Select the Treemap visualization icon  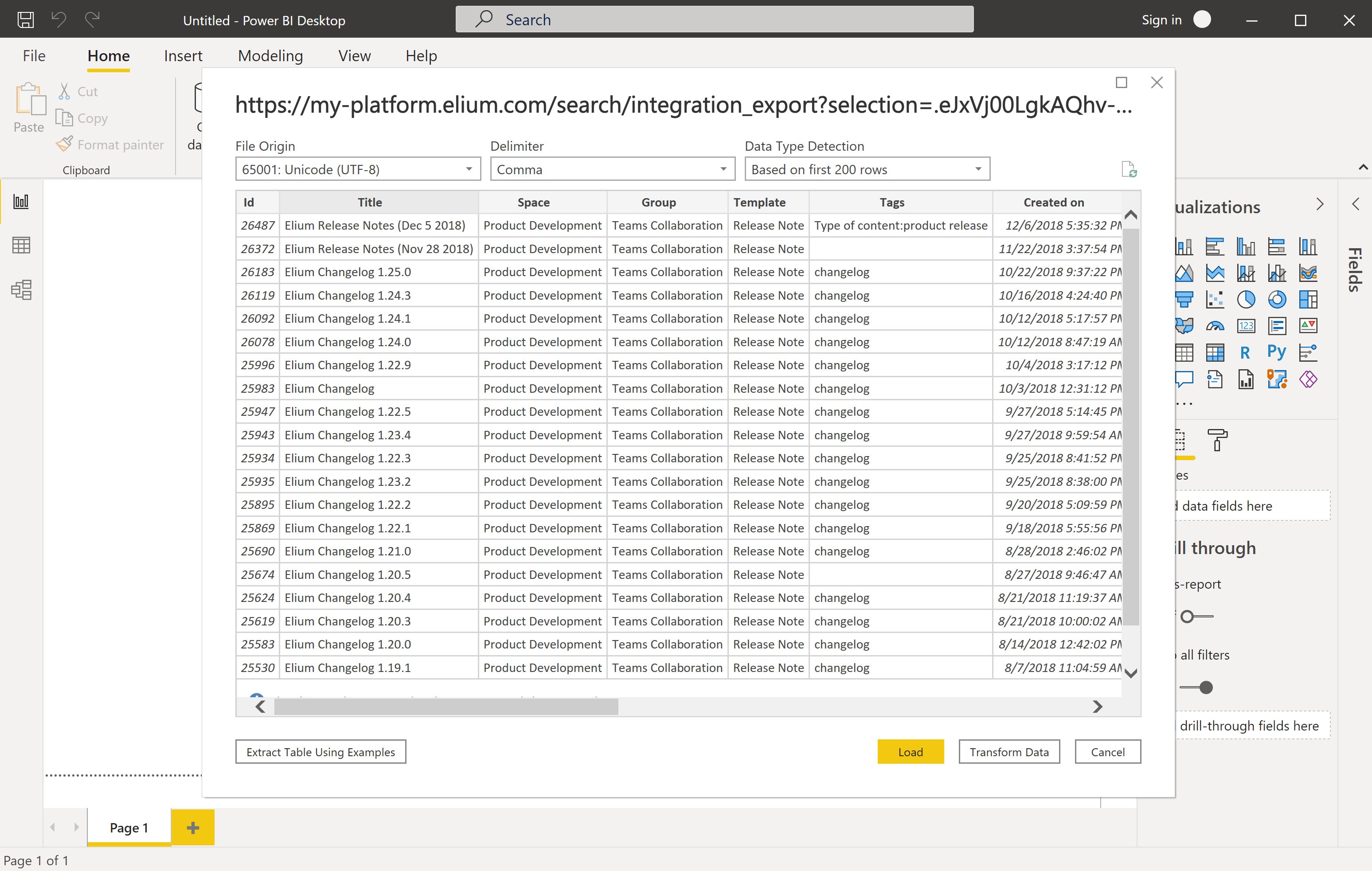tap(1308, 299)
